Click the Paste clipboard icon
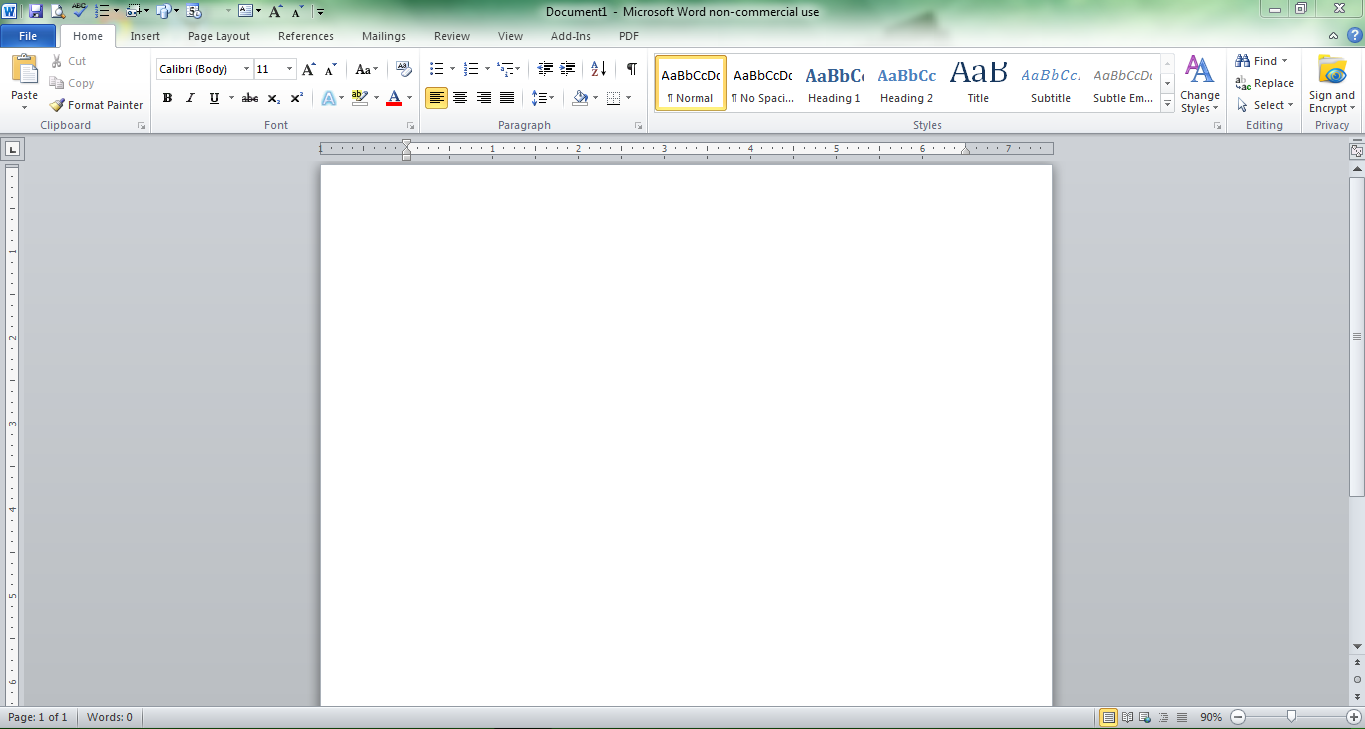Image resolution: width=1365 pixels, height=729 pixels. (x=24, y=70)
